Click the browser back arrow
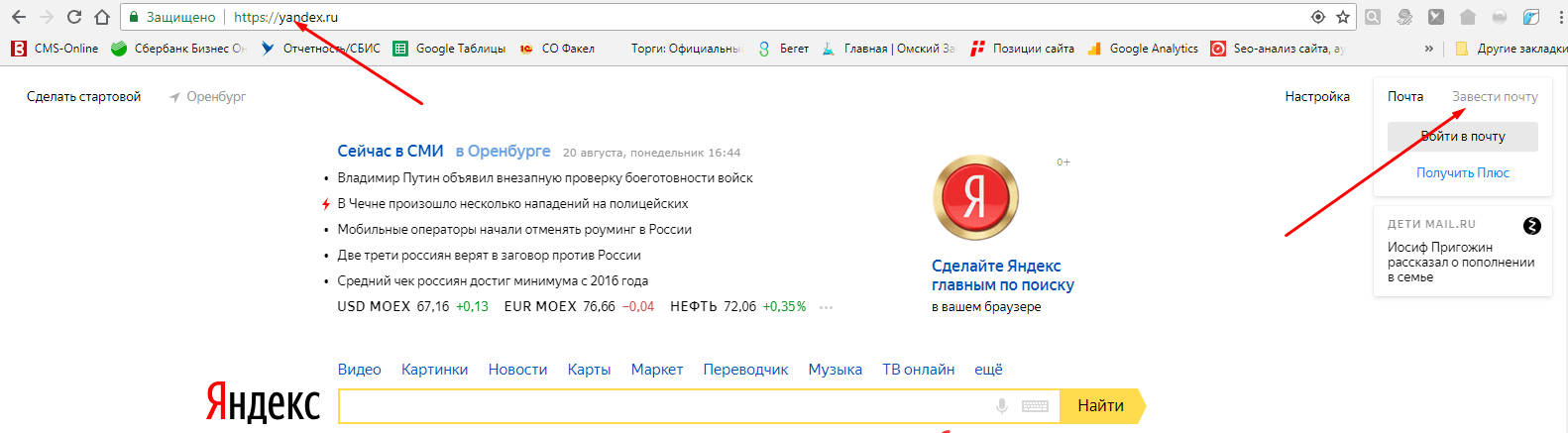The image size is (1568, 433). [19, 17]
